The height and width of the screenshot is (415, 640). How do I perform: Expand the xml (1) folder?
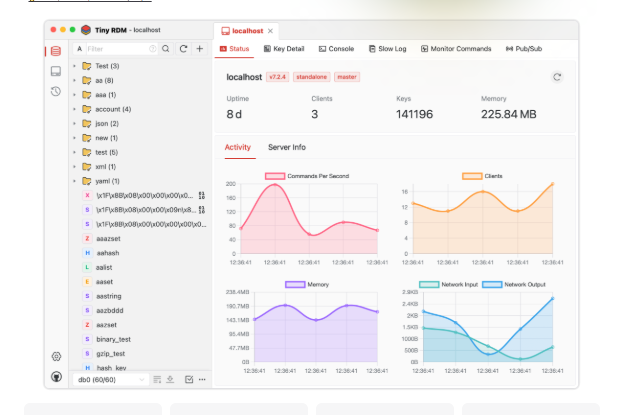pyautogui.click(x=75, y=166)
